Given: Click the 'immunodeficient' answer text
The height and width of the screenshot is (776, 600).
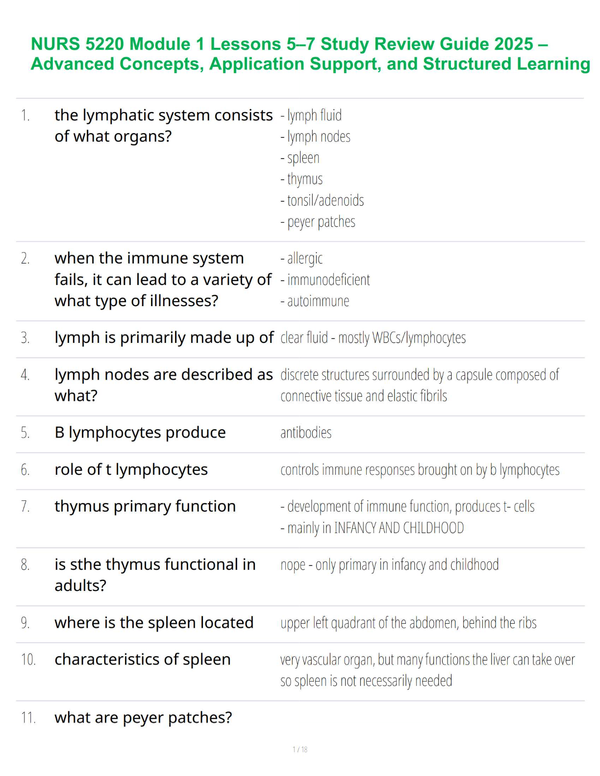Looking at the screenshot, I should pyautogui.click(x=325, y=280).
